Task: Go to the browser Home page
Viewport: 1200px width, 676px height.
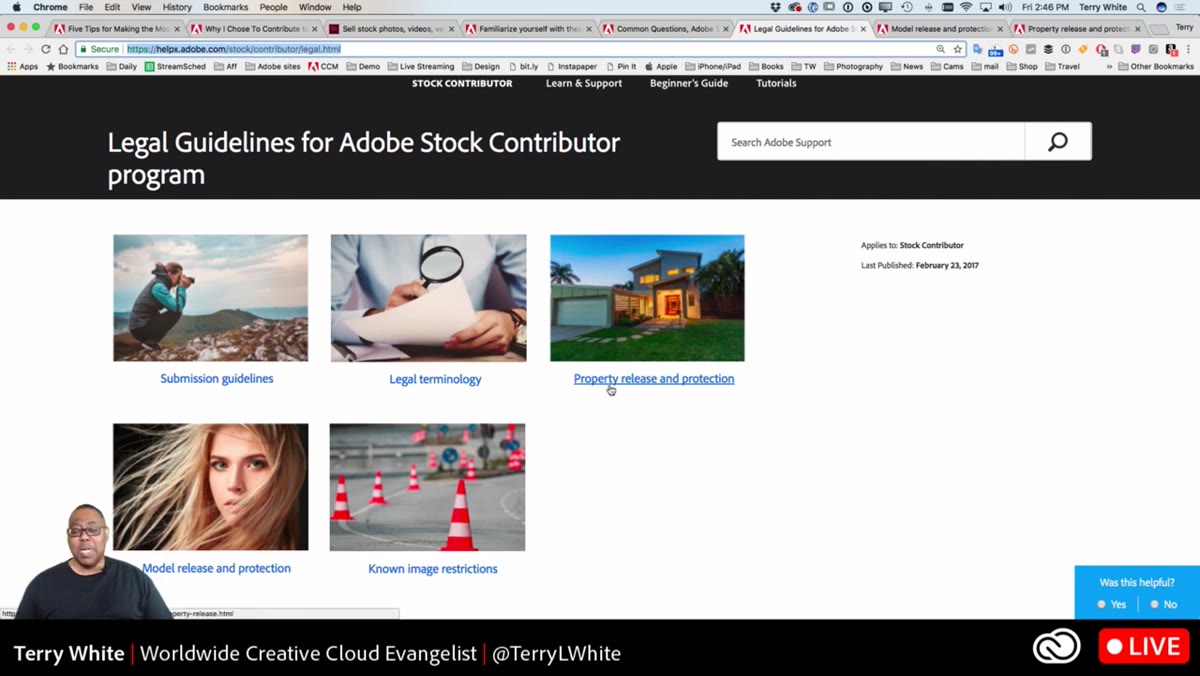Action: pyautogui.click(x=63, y=49)
